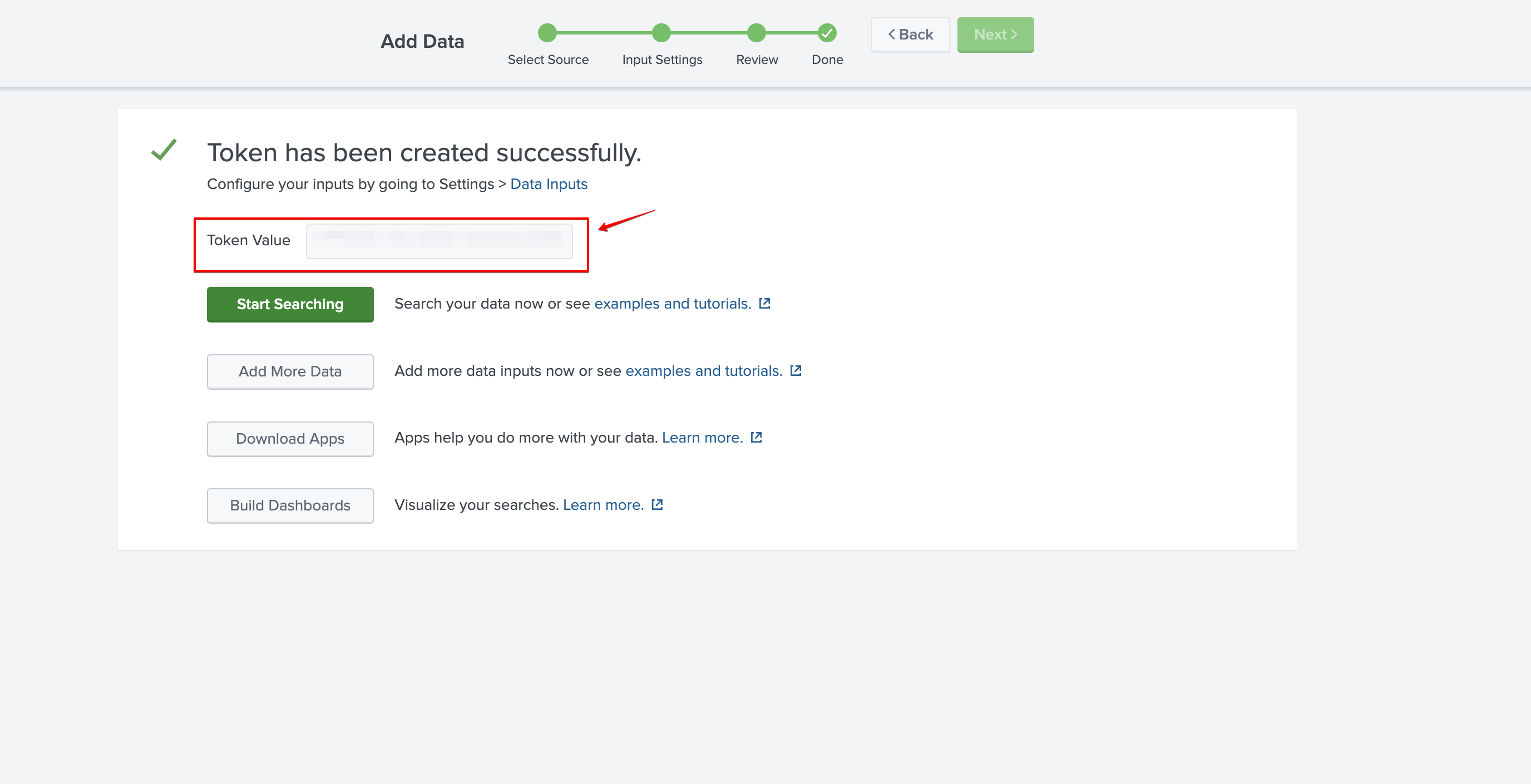Click the Select Source step circle
1531x784 pixels.
point(547,33)
